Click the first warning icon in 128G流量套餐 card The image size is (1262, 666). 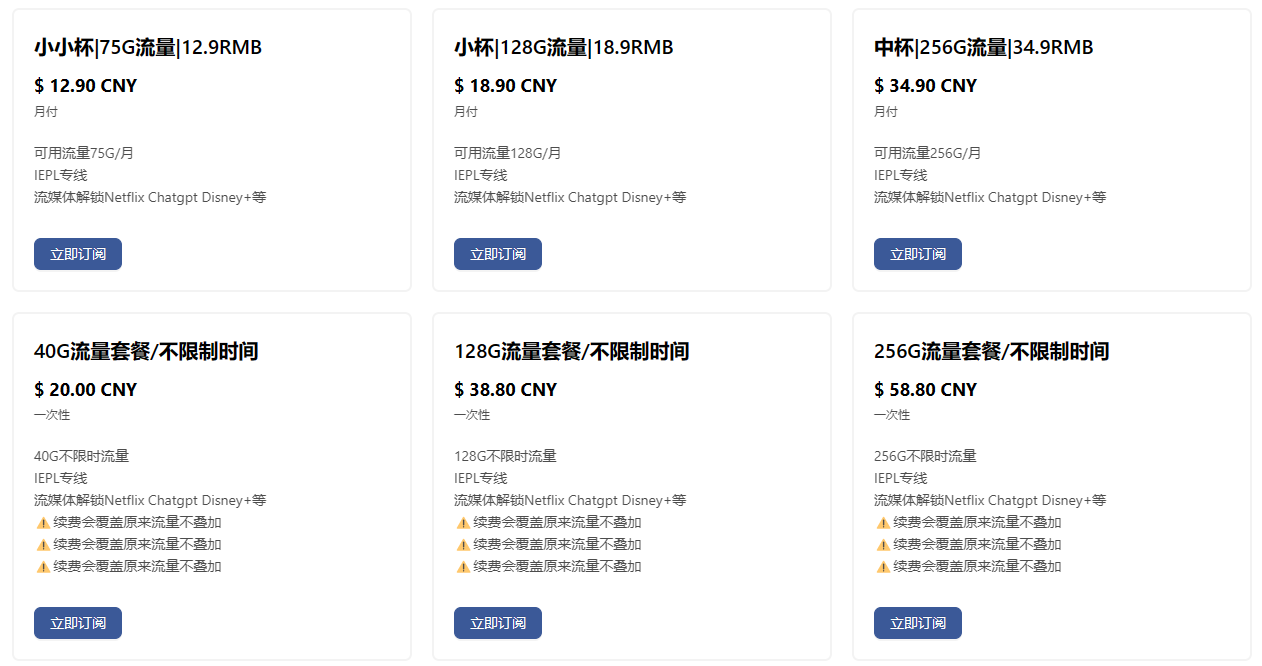point(463,522)
